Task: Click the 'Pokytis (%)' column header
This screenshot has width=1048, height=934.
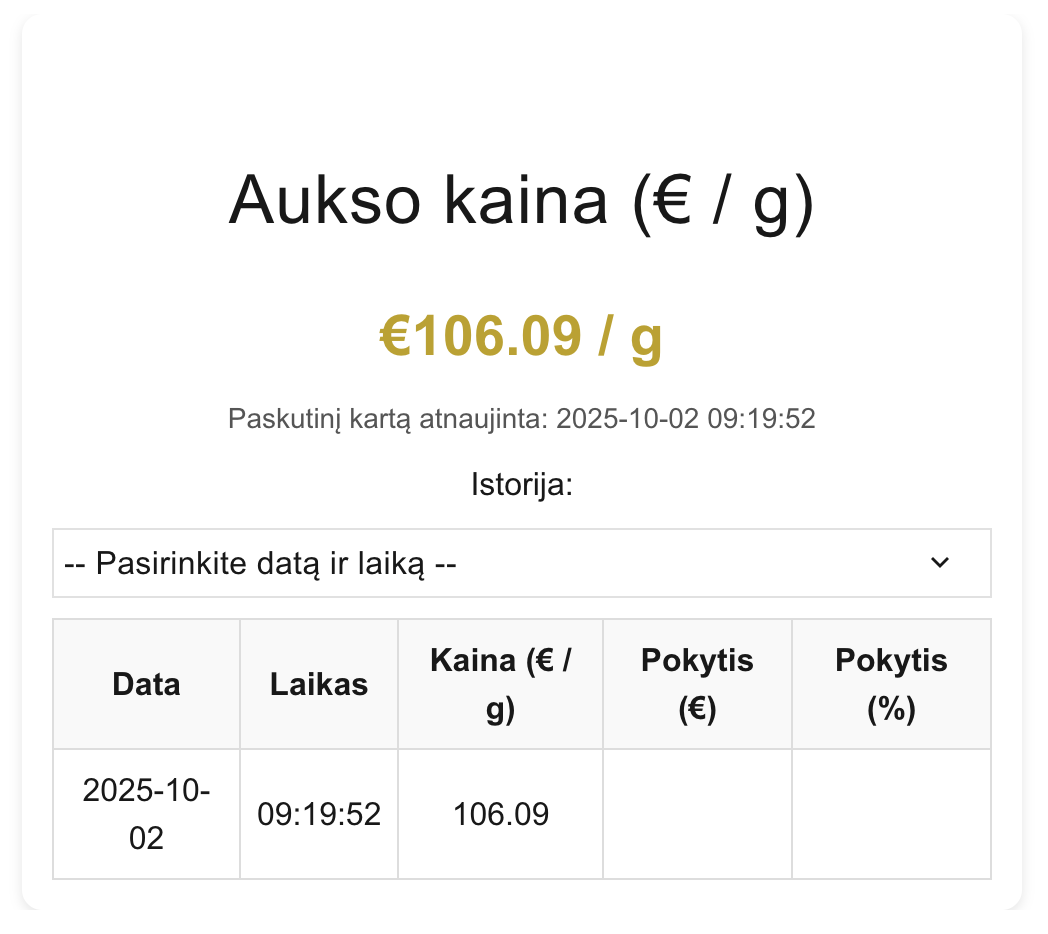Action: pyautogui.click(x=891, y=684)
